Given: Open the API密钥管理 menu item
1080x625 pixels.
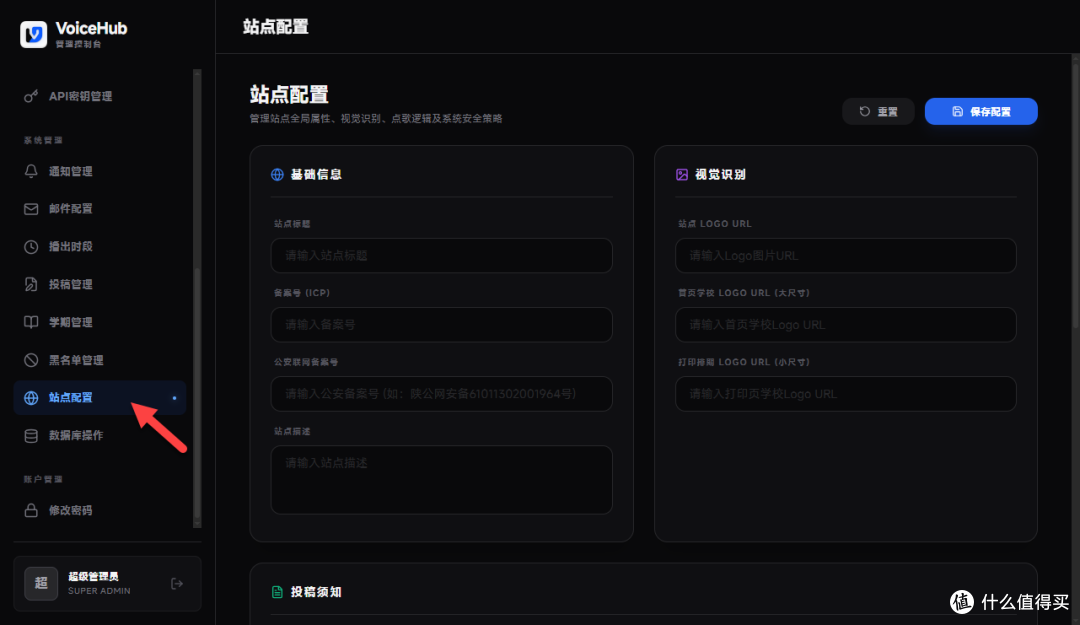Looking at the screenshot, I should click(100, 96).
